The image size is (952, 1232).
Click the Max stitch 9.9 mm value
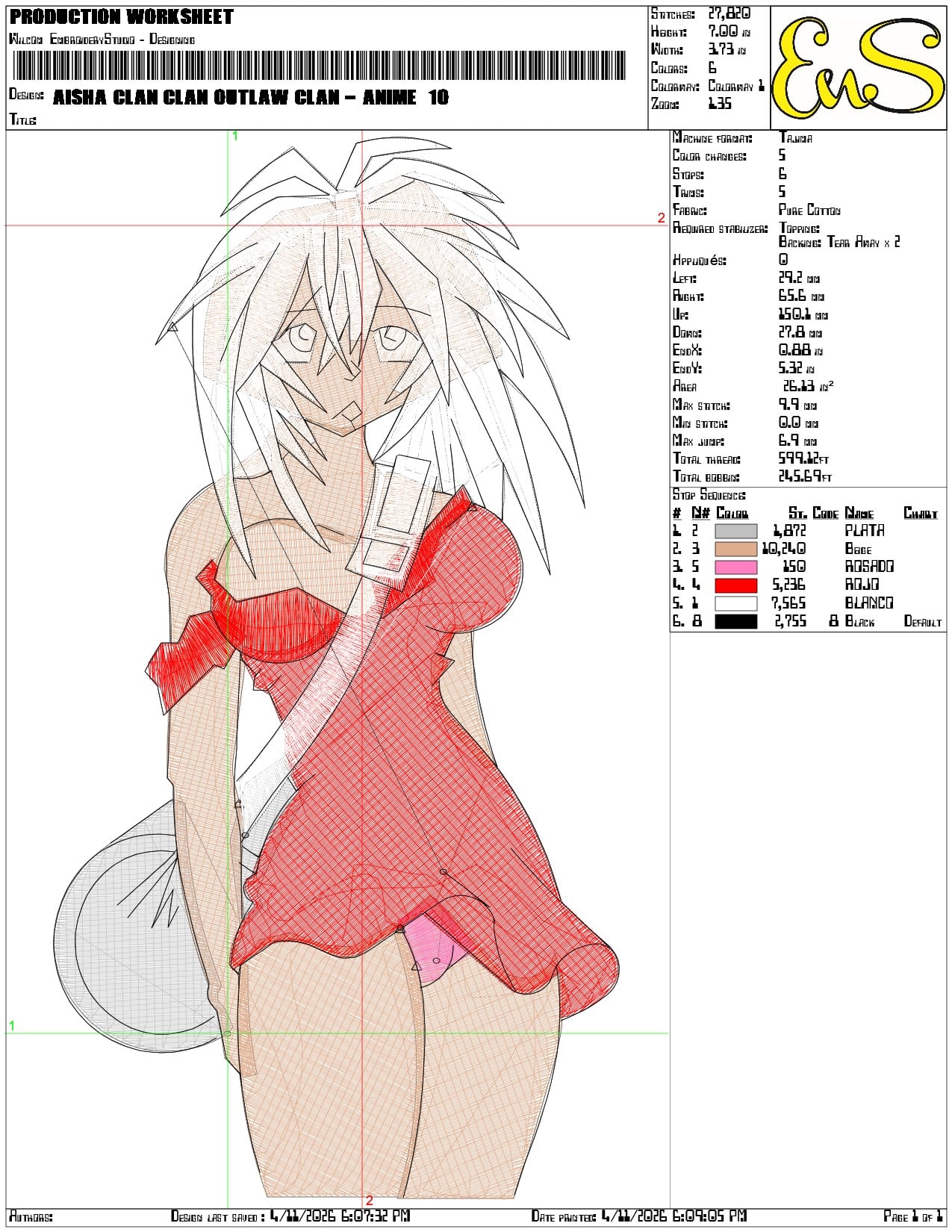click(x=797, y=405)
